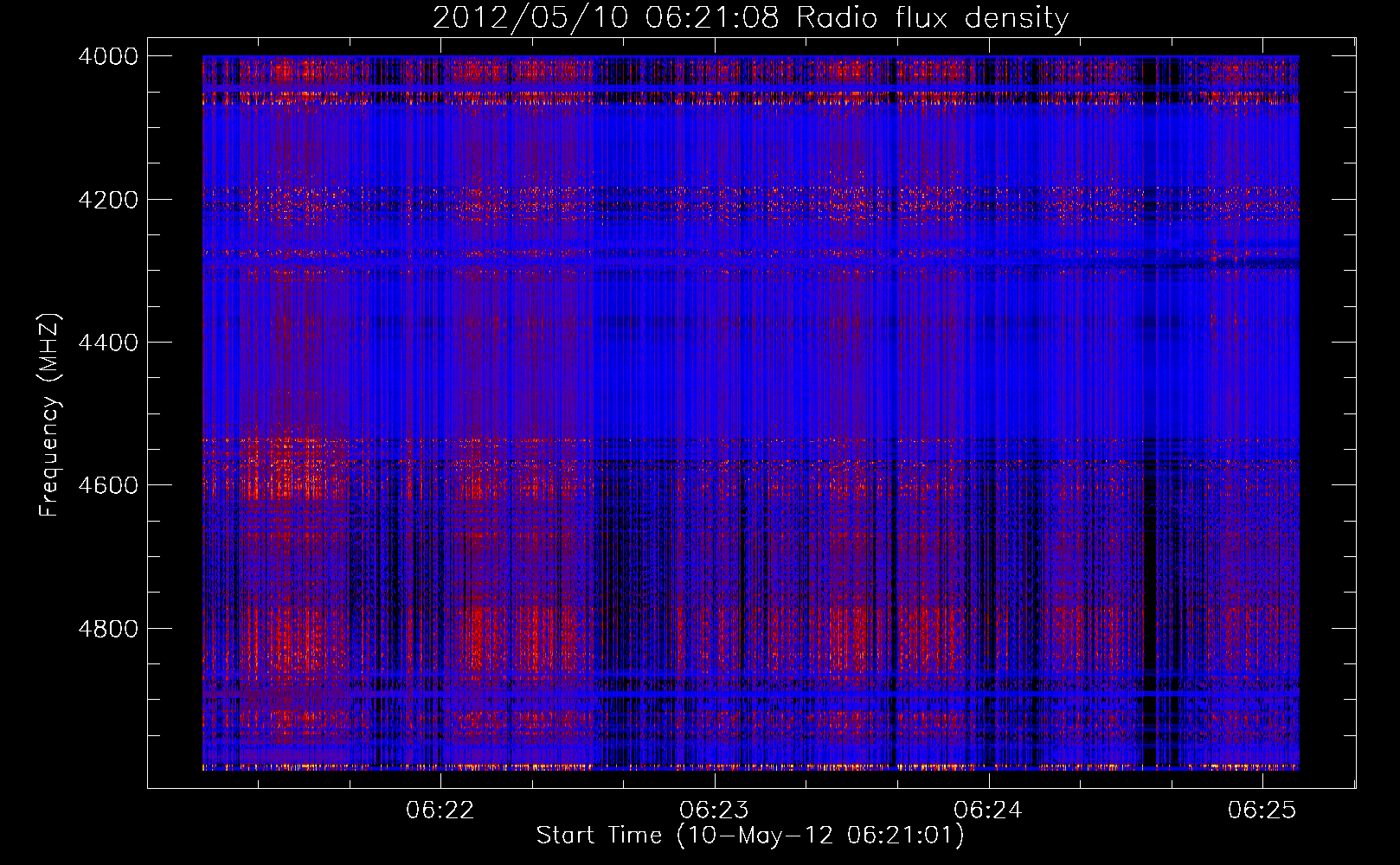
Task: Click the plot title '2012/05/10 06:21:08 Radio flux density'
Action: (750, 17)
